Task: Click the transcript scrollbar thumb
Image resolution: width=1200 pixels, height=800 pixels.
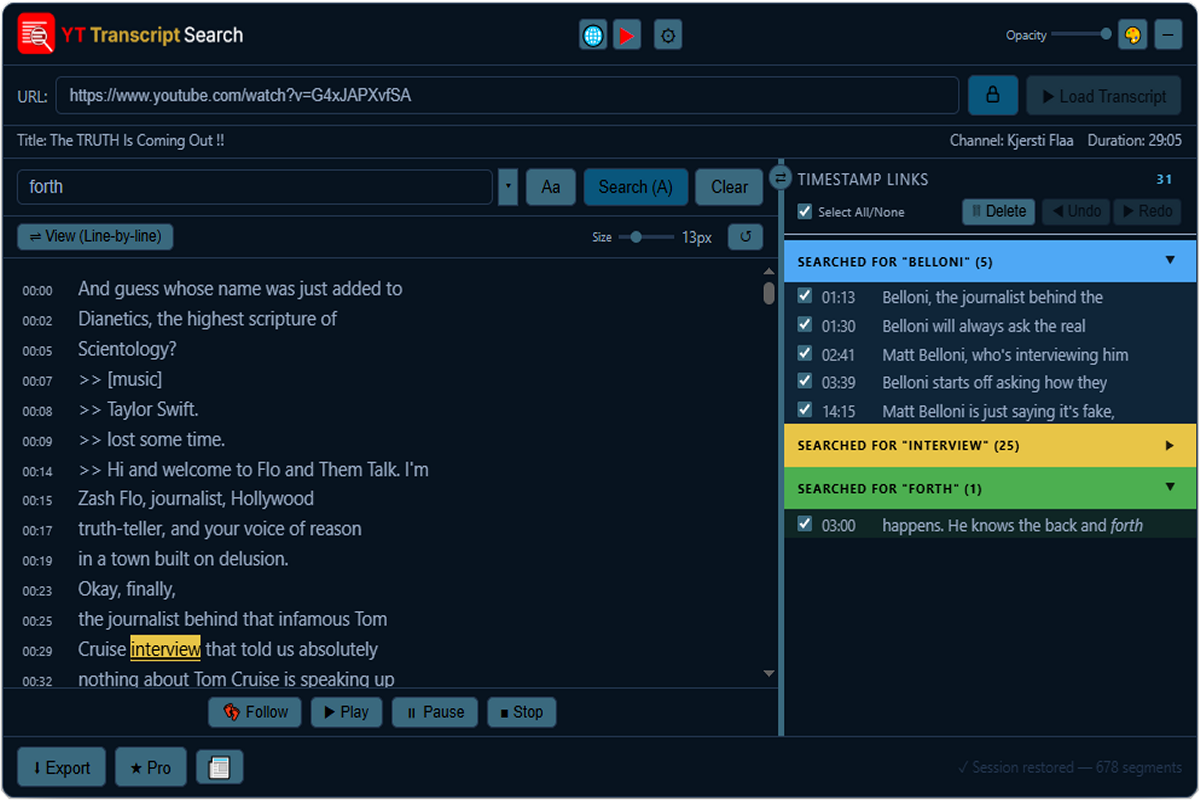Action: (x=769, y=293)
